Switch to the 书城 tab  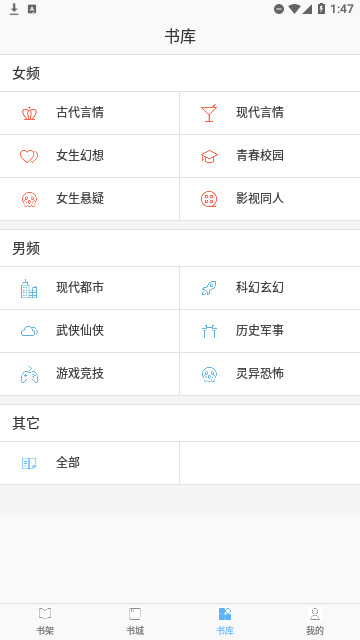tap(135, 622)
